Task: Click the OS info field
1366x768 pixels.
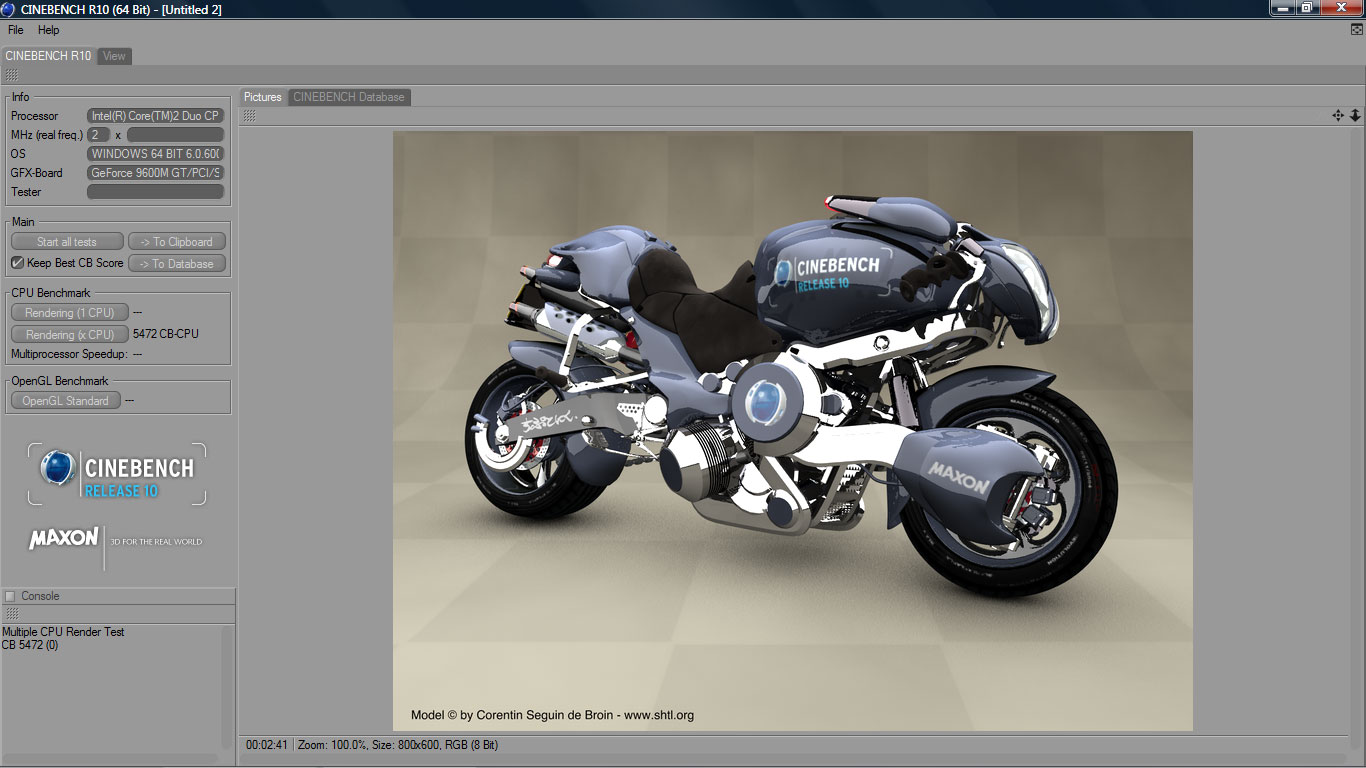Action: (x=155, y=154)
